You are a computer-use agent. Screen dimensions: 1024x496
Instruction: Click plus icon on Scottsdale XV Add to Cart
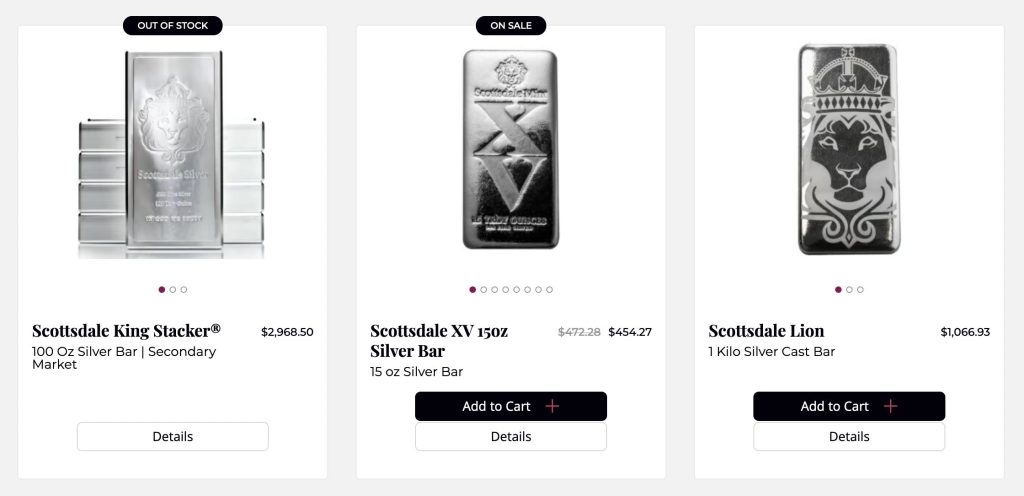[552, 406]
